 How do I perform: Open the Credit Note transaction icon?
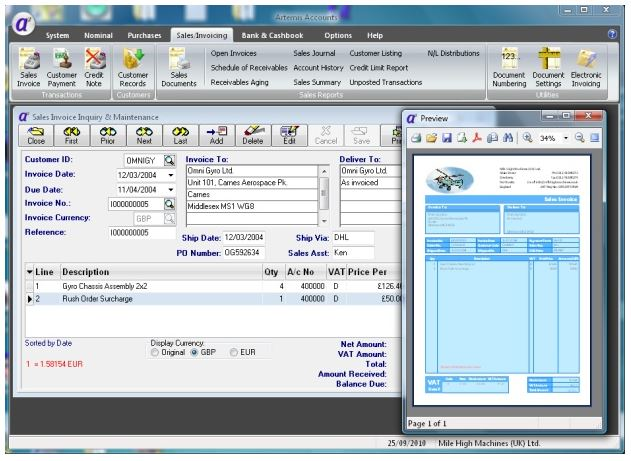94,68
